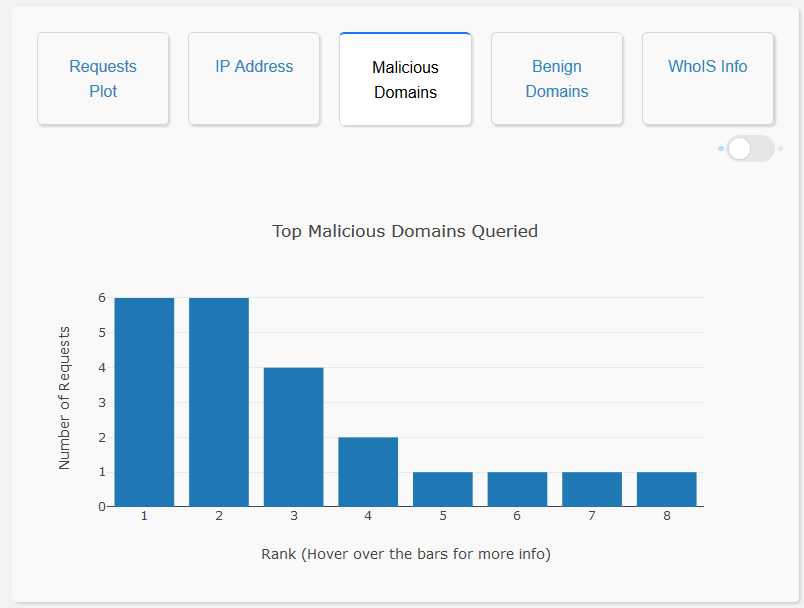Select the rank 4 bar

tap(368, 472)
